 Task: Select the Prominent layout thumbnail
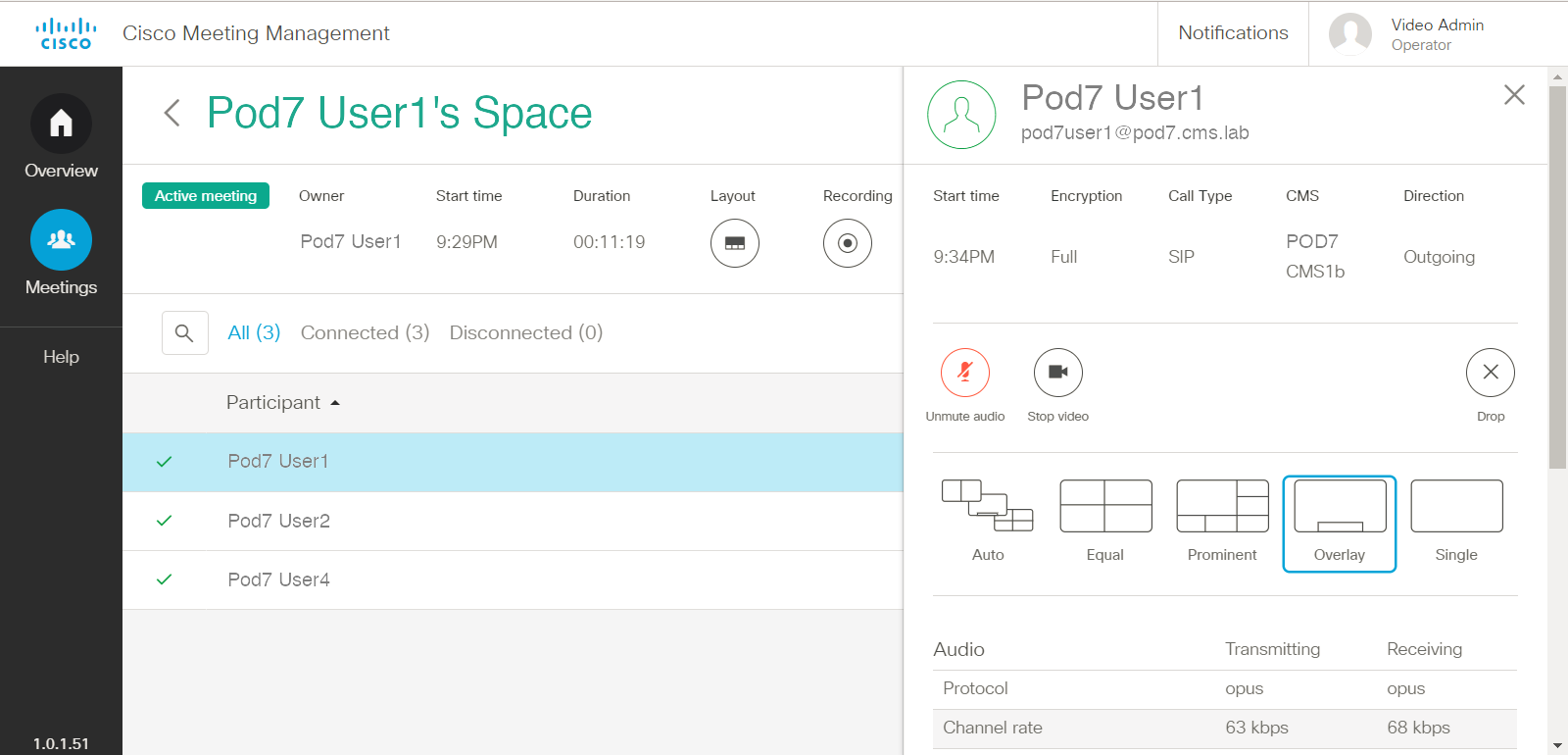point(1222,507)
